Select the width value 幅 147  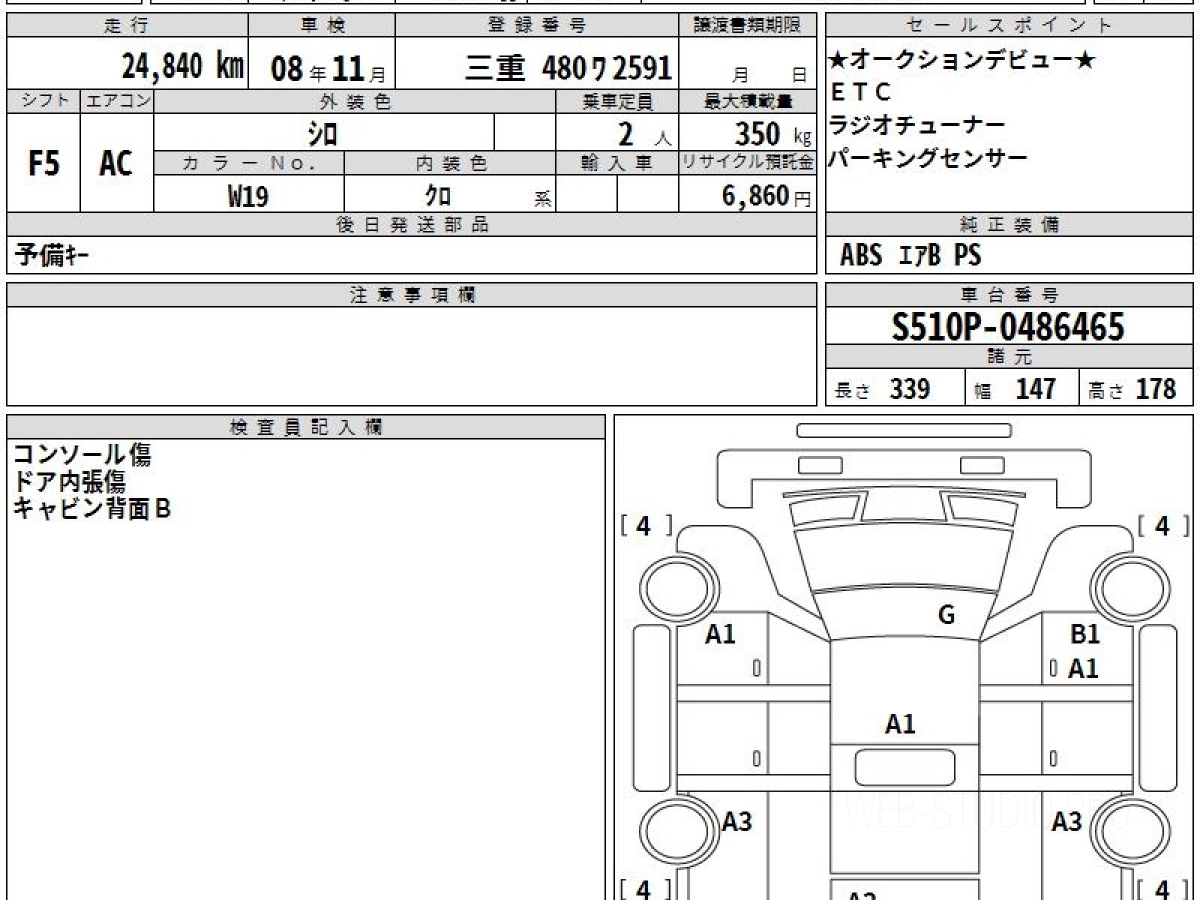pyautogui.click(x=1016, y=389)
